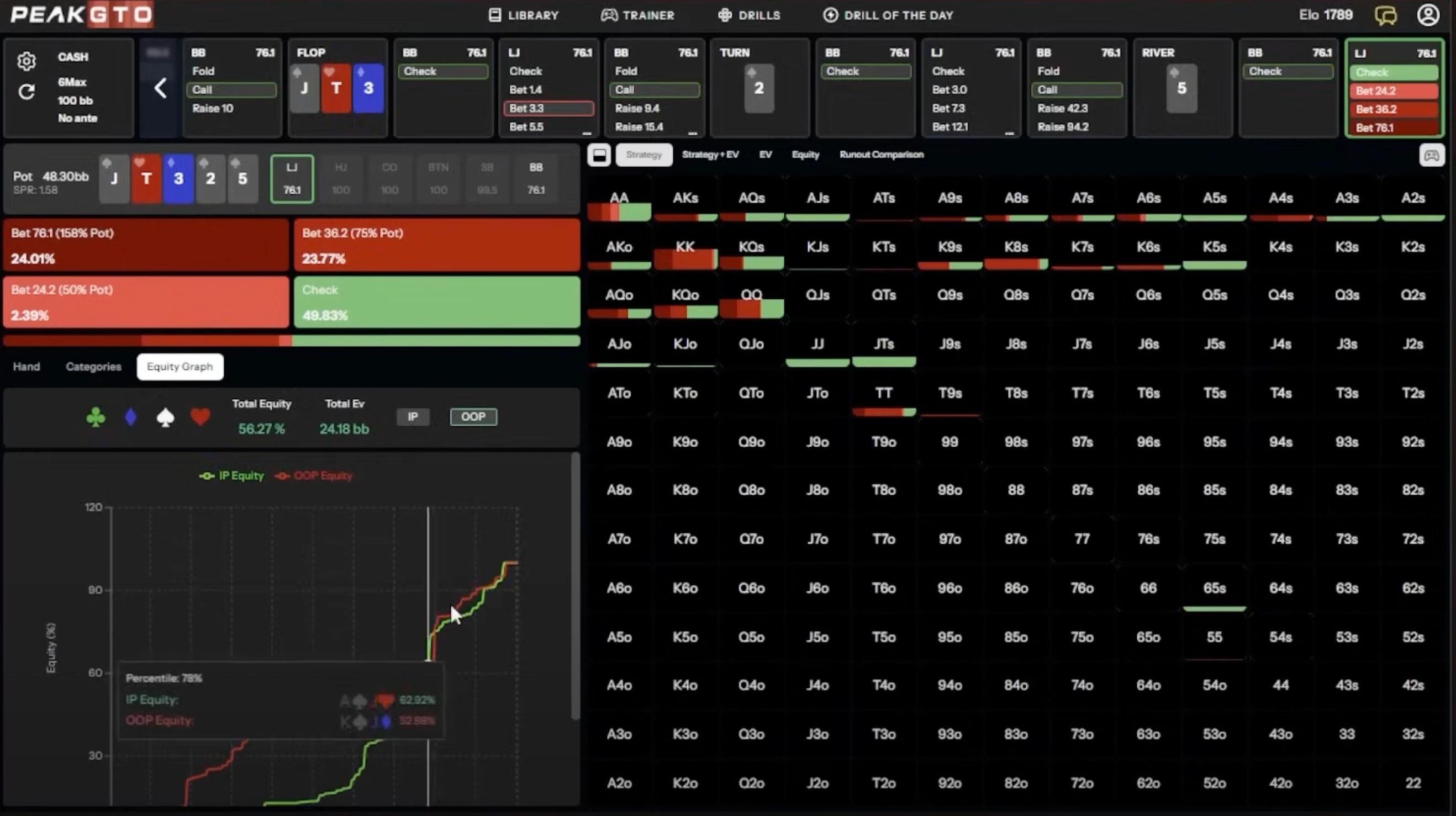
Task: Click the refresh/reset icon
Action: pos(26,92)
